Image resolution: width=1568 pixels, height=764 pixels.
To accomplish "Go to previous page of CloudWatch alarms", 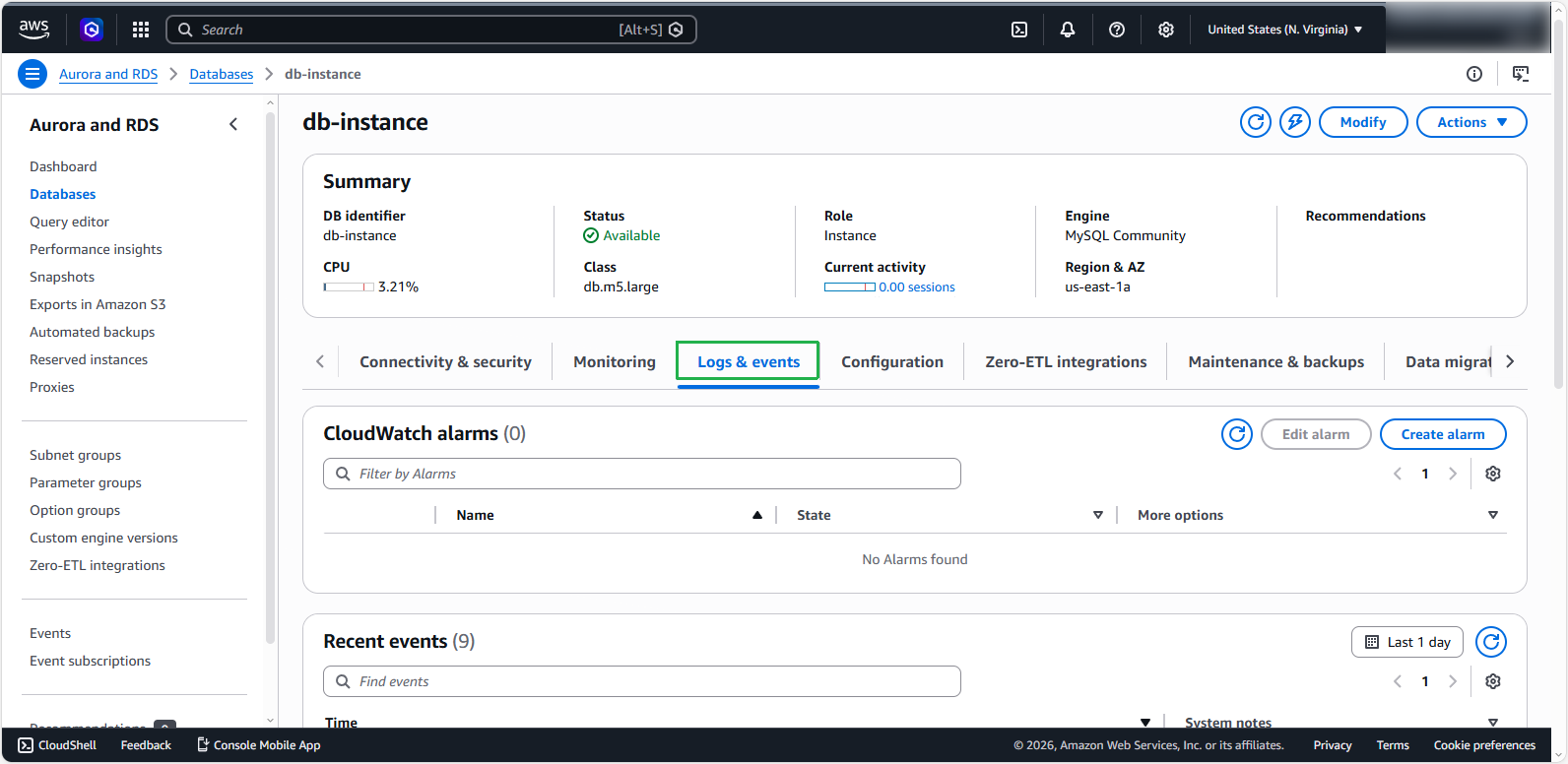I will [x=1398, y=474].
